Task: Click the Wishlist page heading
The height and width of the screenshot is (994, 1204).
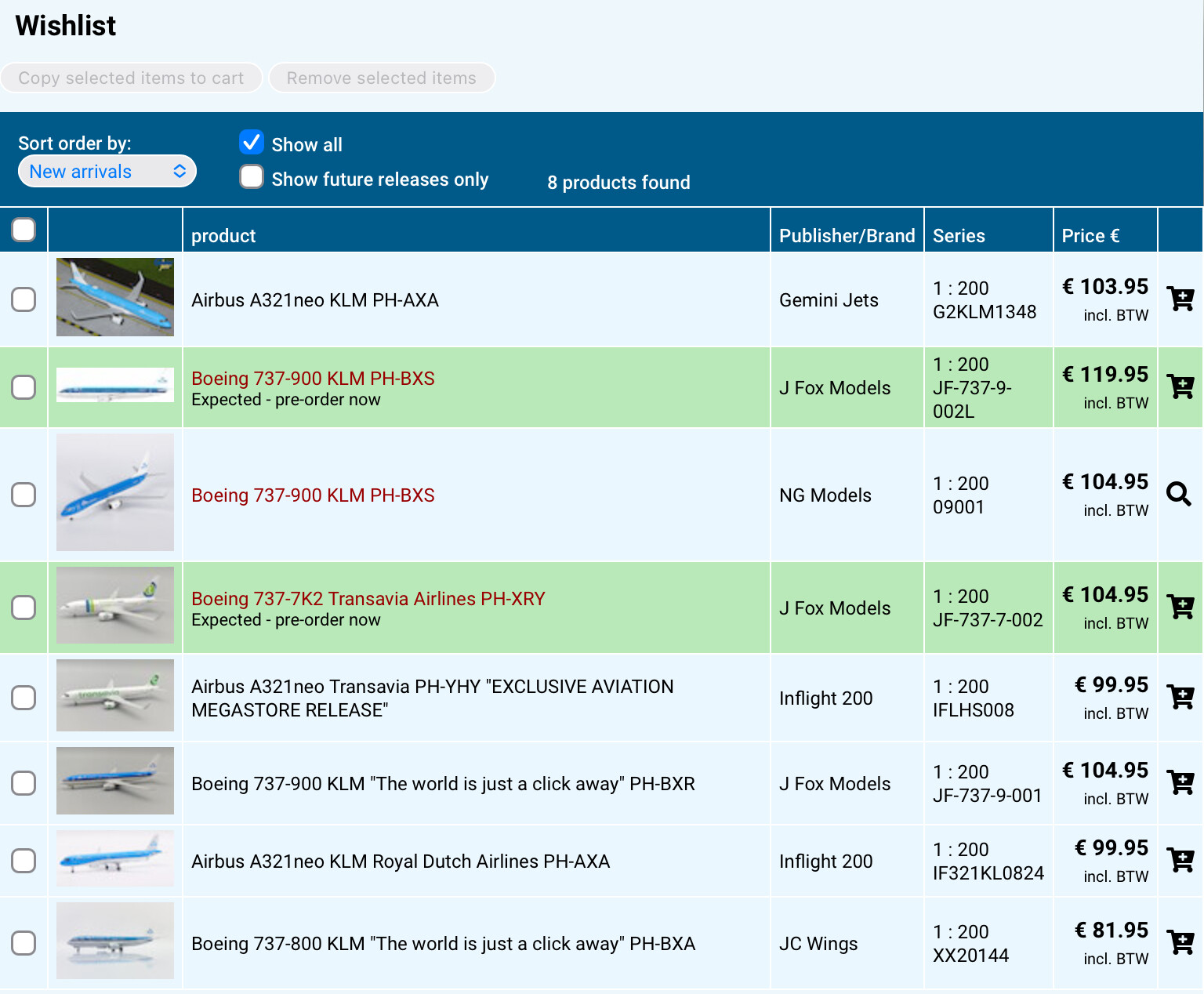Action: [66, 25]
